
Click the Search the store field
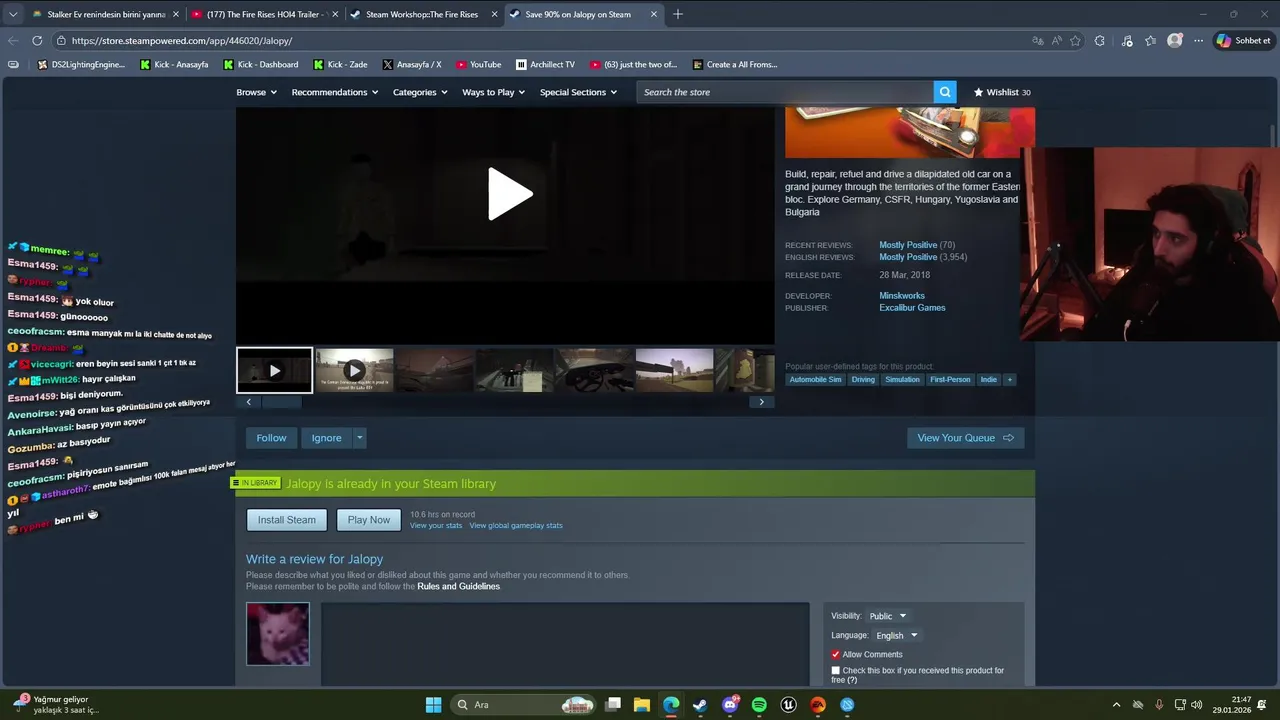(x=785, y=92)
